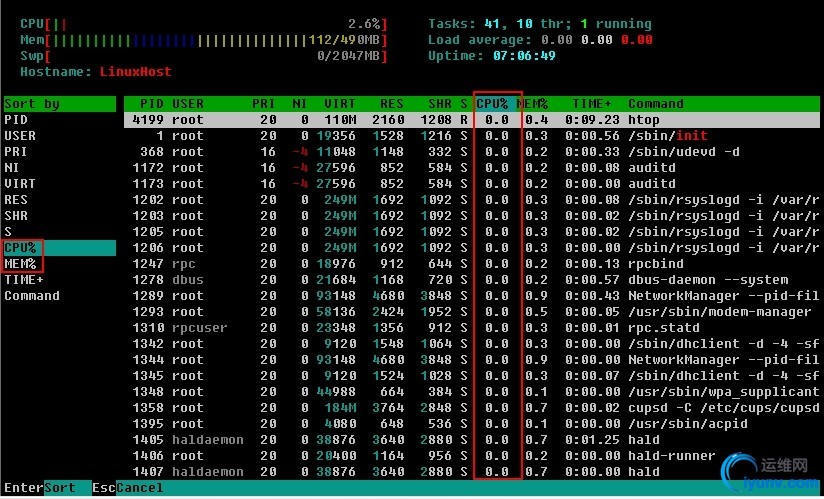Select the /sbin/init process row
This screenshot has height=499, width=824.
[471, 136]
